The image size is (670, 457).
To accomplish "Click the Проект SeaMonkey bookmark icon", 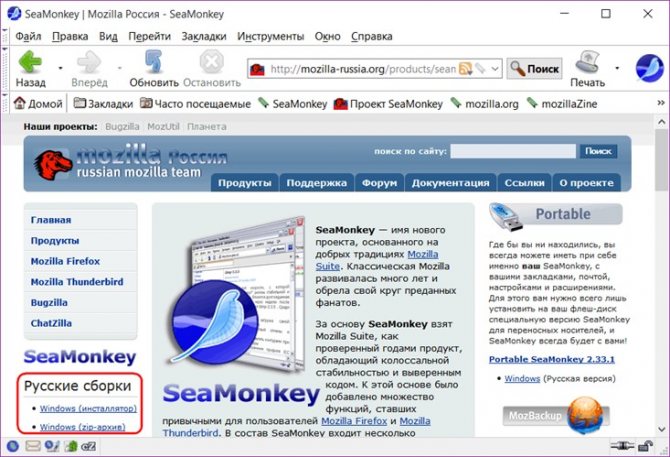I will [340, 103].
